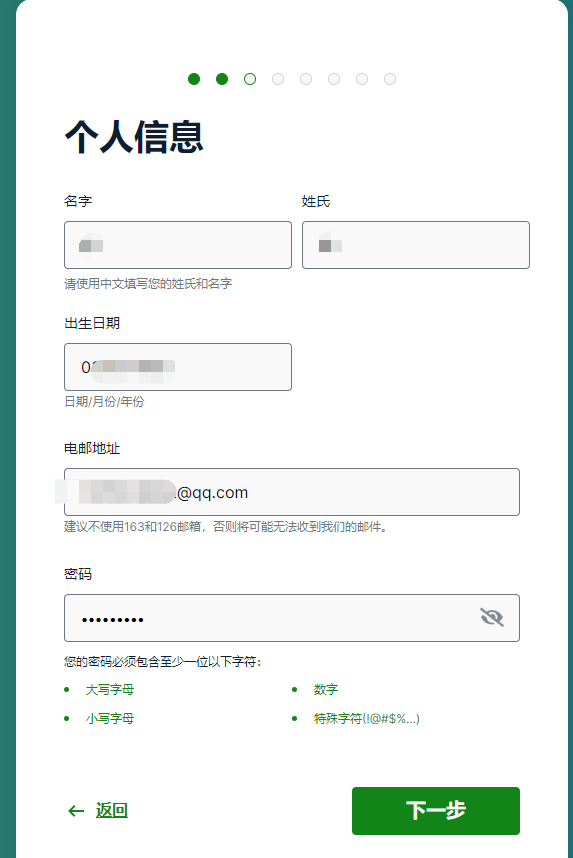The image size is (573, 858).
Task: Click the back arrow icon
Action: [x=76, y=811]
